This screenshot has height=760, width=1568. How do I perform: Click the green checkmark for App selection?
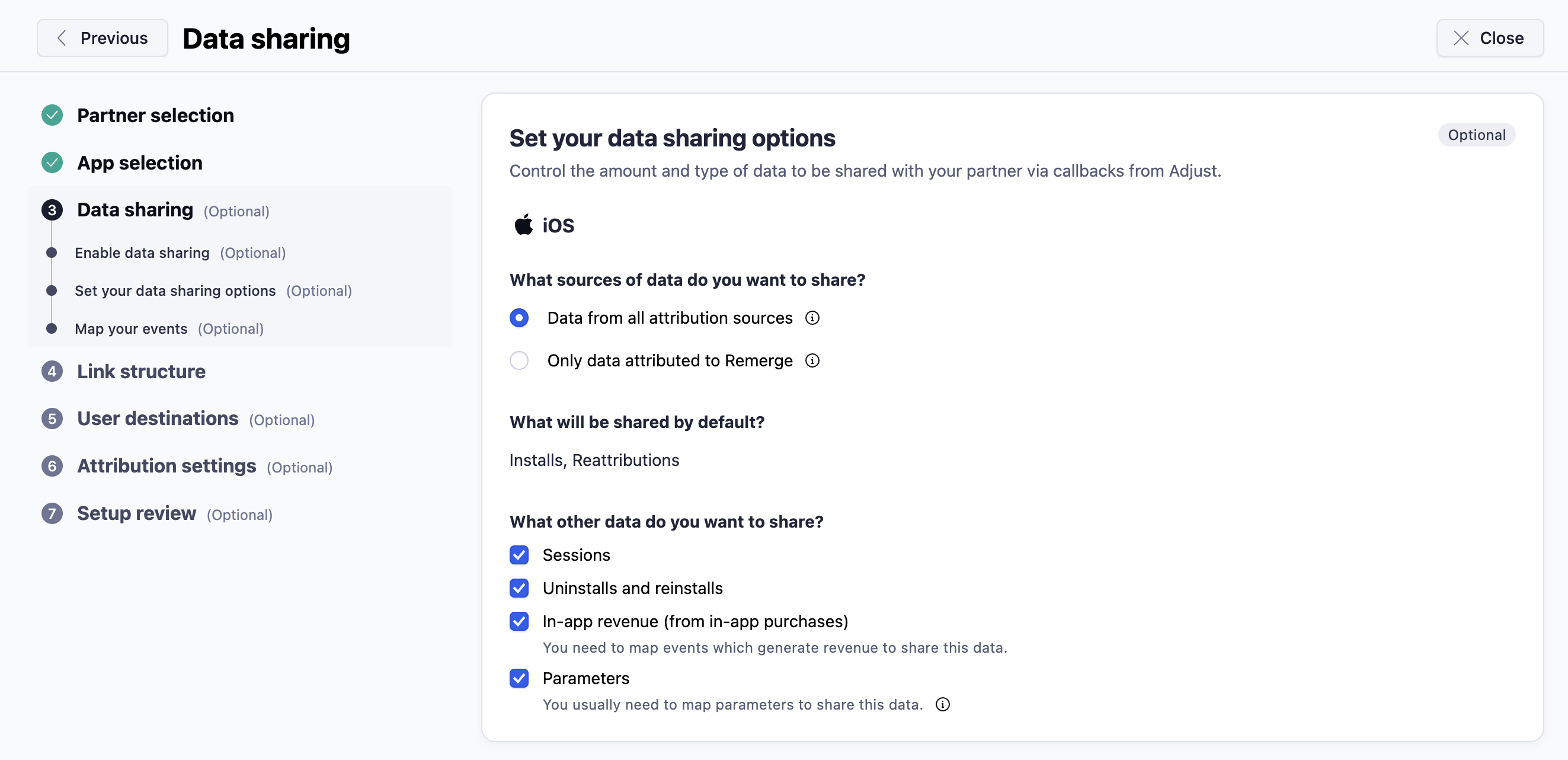click(52, 162)
